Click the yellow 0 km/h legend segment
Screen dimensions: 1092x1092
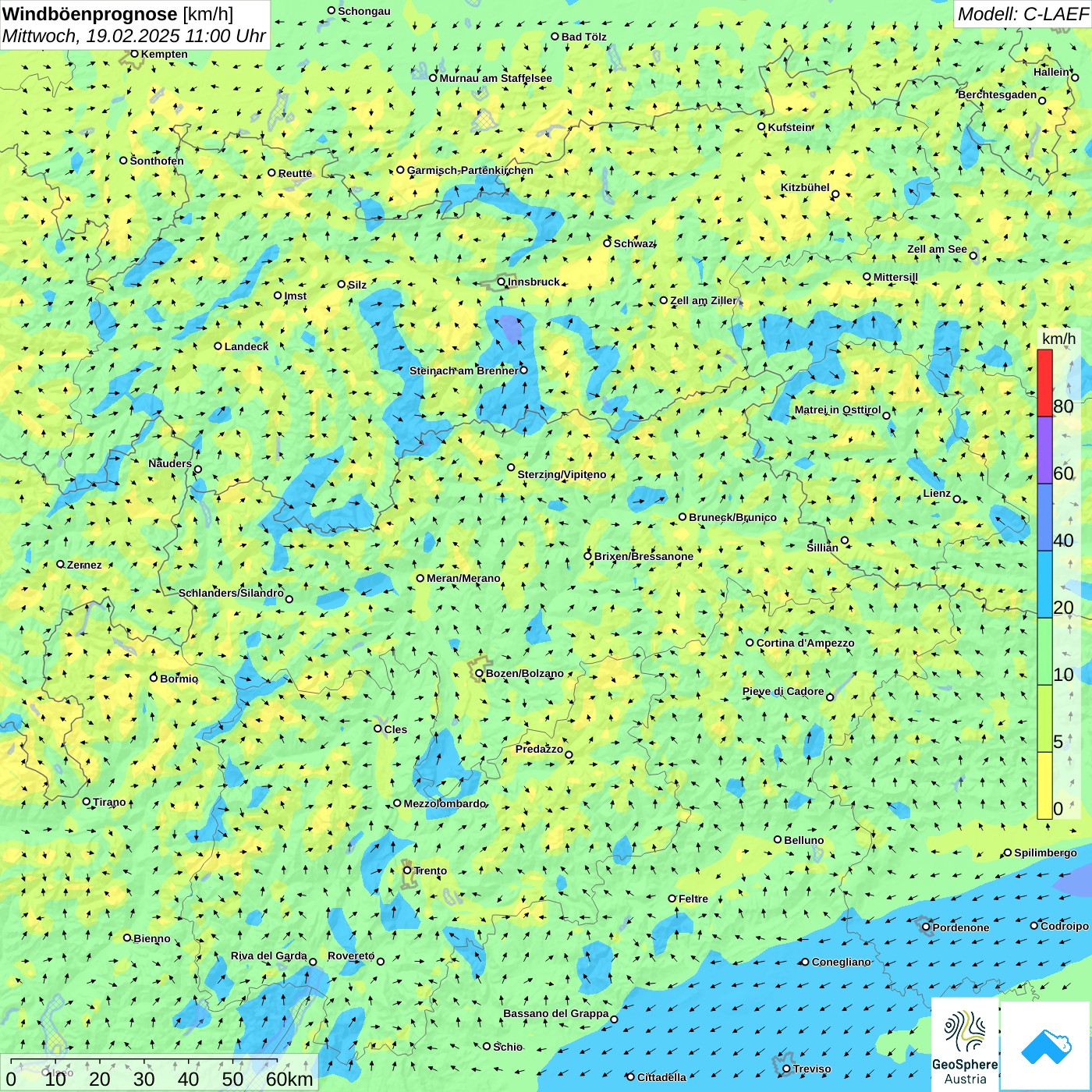click(x=1044, y=785)
